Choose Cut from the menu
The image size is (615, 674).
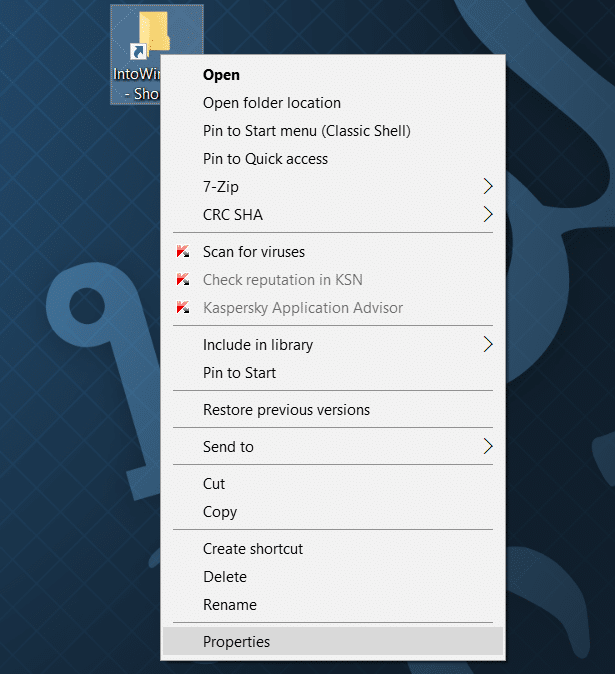pyautogui.click(x=333, y=484)
